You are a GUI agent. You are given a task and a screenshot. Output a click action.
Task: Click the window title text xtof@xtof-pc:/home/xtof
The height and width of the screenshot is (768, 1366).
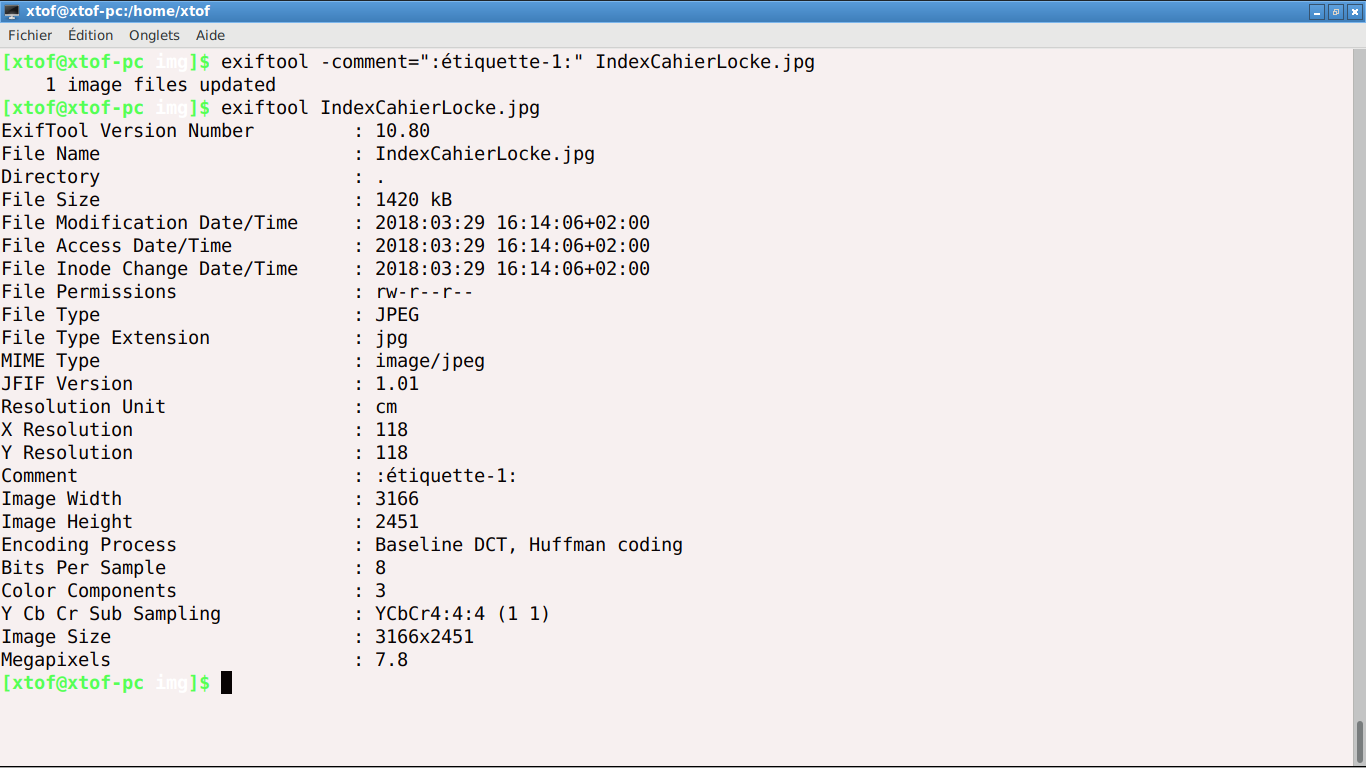point(118,11)
